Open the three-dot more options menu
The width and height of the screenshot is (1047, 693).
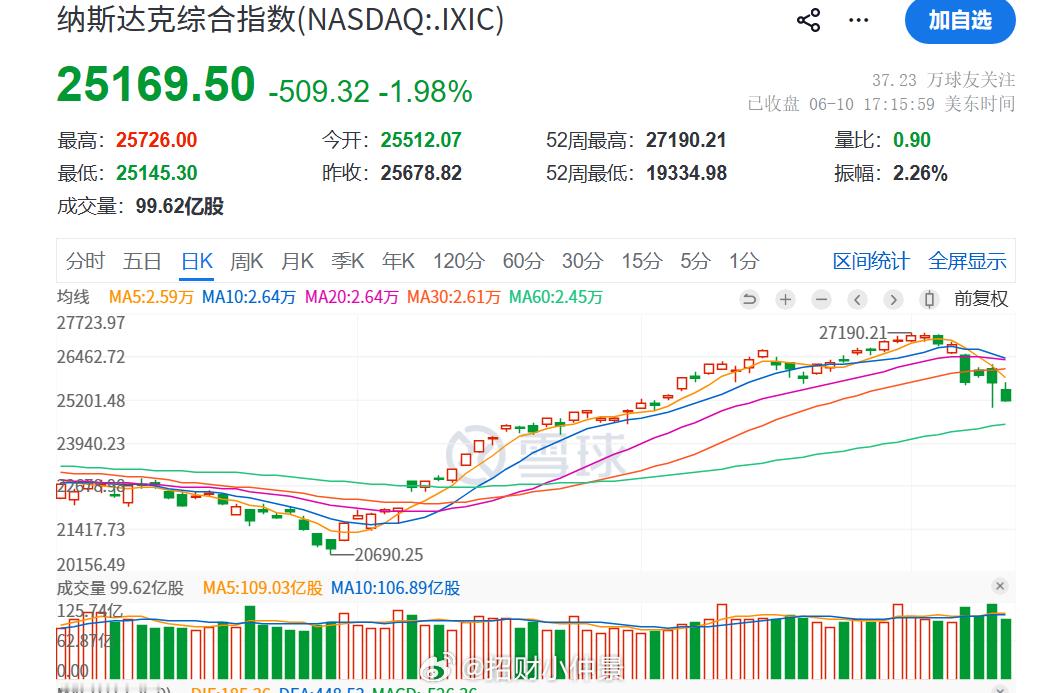tap(858, 20)
